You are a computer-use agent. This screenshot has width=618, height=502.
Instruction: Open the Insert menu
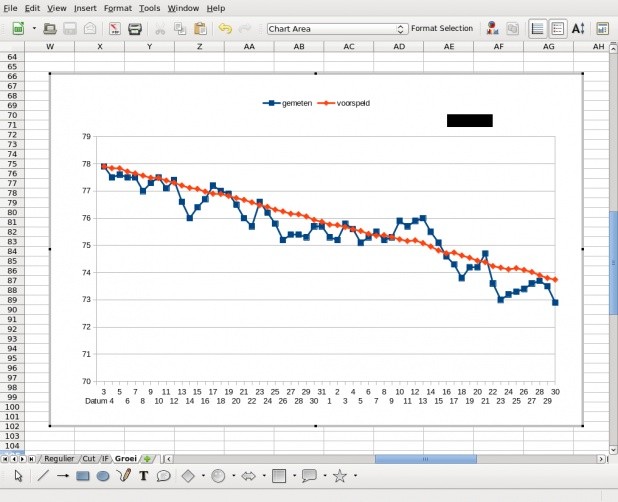tap(85, 7)
